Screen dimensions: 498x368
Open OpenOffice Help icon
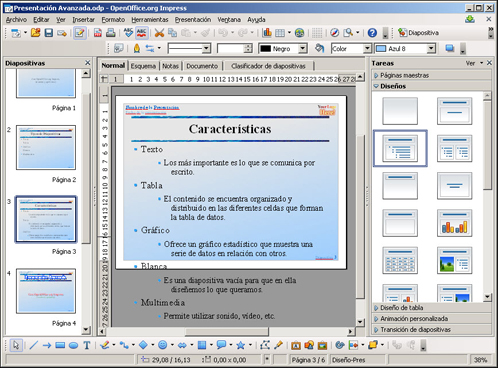(372, 33)
